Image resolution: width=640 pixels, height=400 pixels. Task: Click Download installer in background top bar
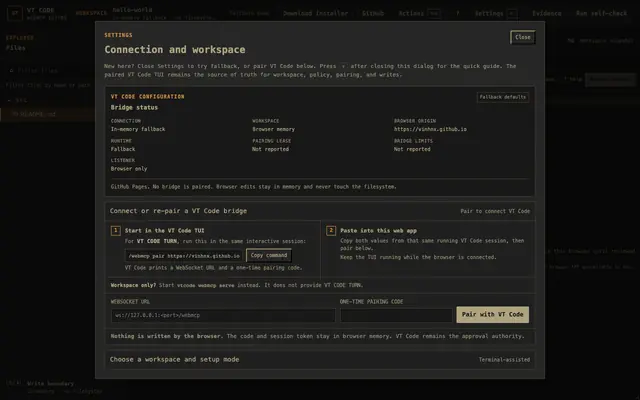pos(316,13)
